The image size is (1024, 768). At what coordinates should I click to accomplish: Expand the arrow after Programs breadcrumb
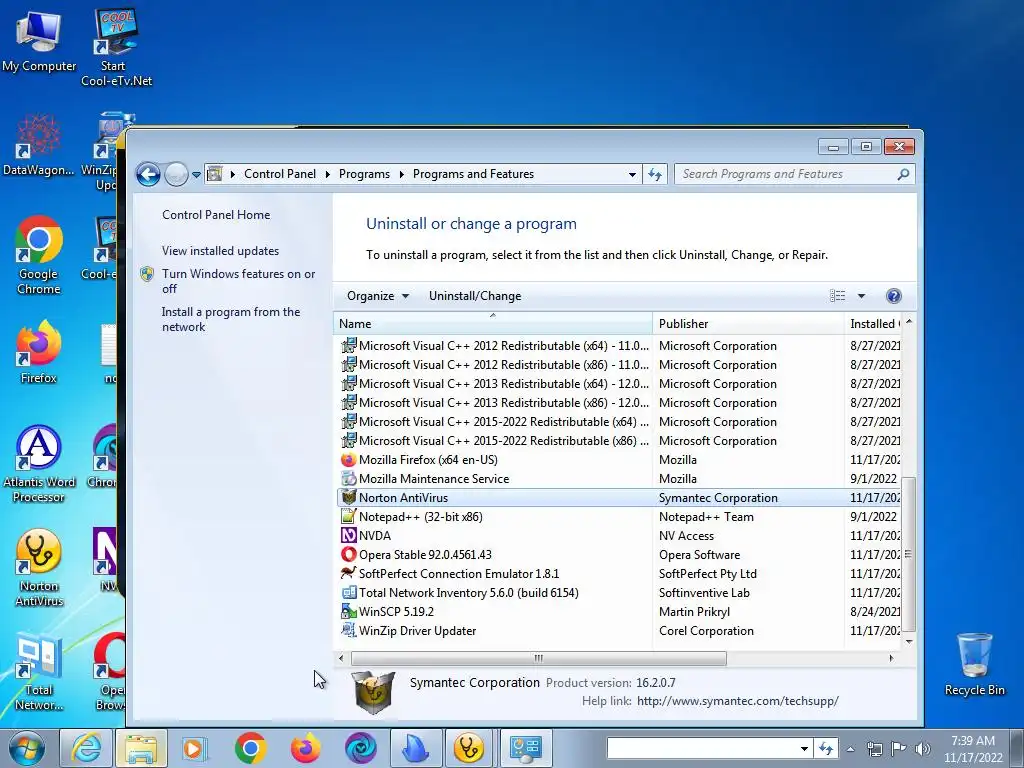pyautogui.click(x=401, y=174)
